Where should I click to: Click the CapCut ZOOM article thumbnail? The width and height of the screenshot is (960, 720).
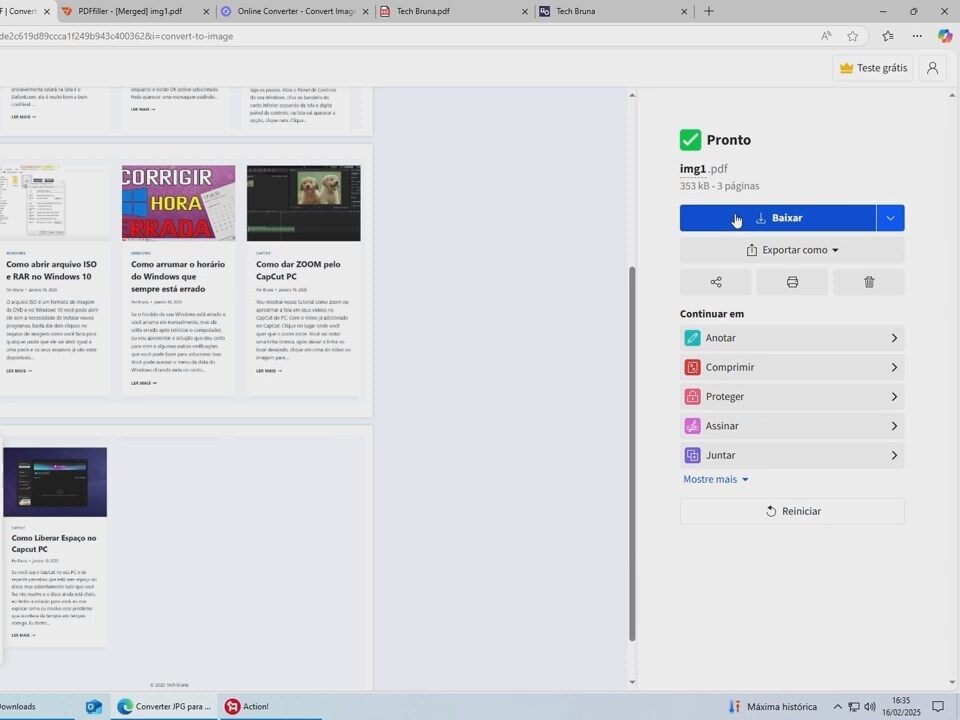303,203
